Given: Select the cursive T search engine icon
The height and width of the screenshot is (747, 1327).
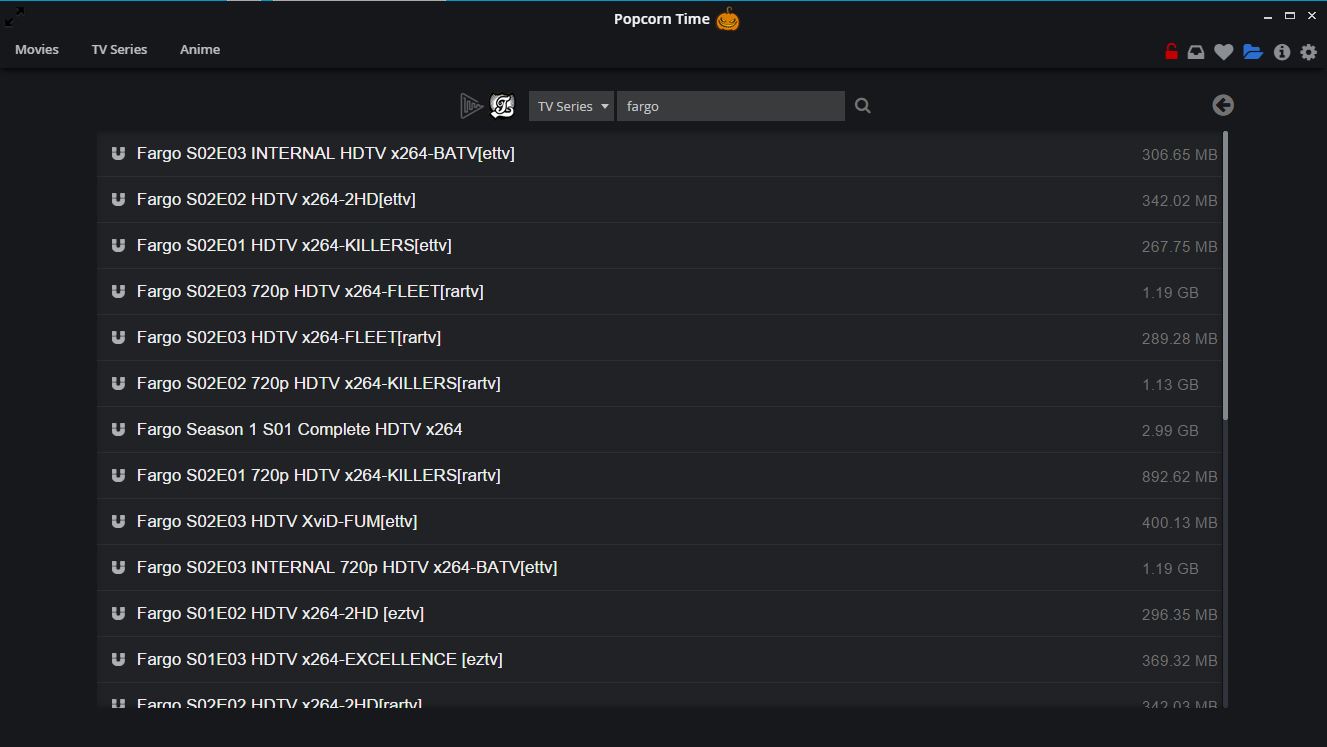Looking at the screenshot, I should click(x=502, y=105).
